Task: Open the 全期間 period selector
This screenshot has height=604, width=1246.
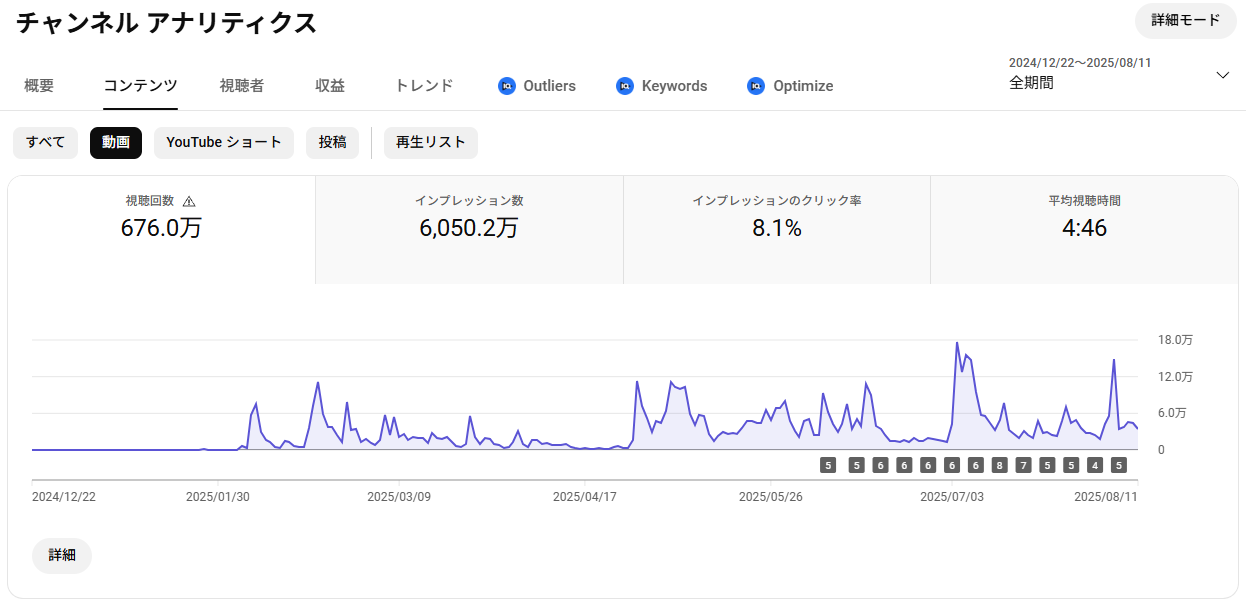Action: pos(1031,83)
